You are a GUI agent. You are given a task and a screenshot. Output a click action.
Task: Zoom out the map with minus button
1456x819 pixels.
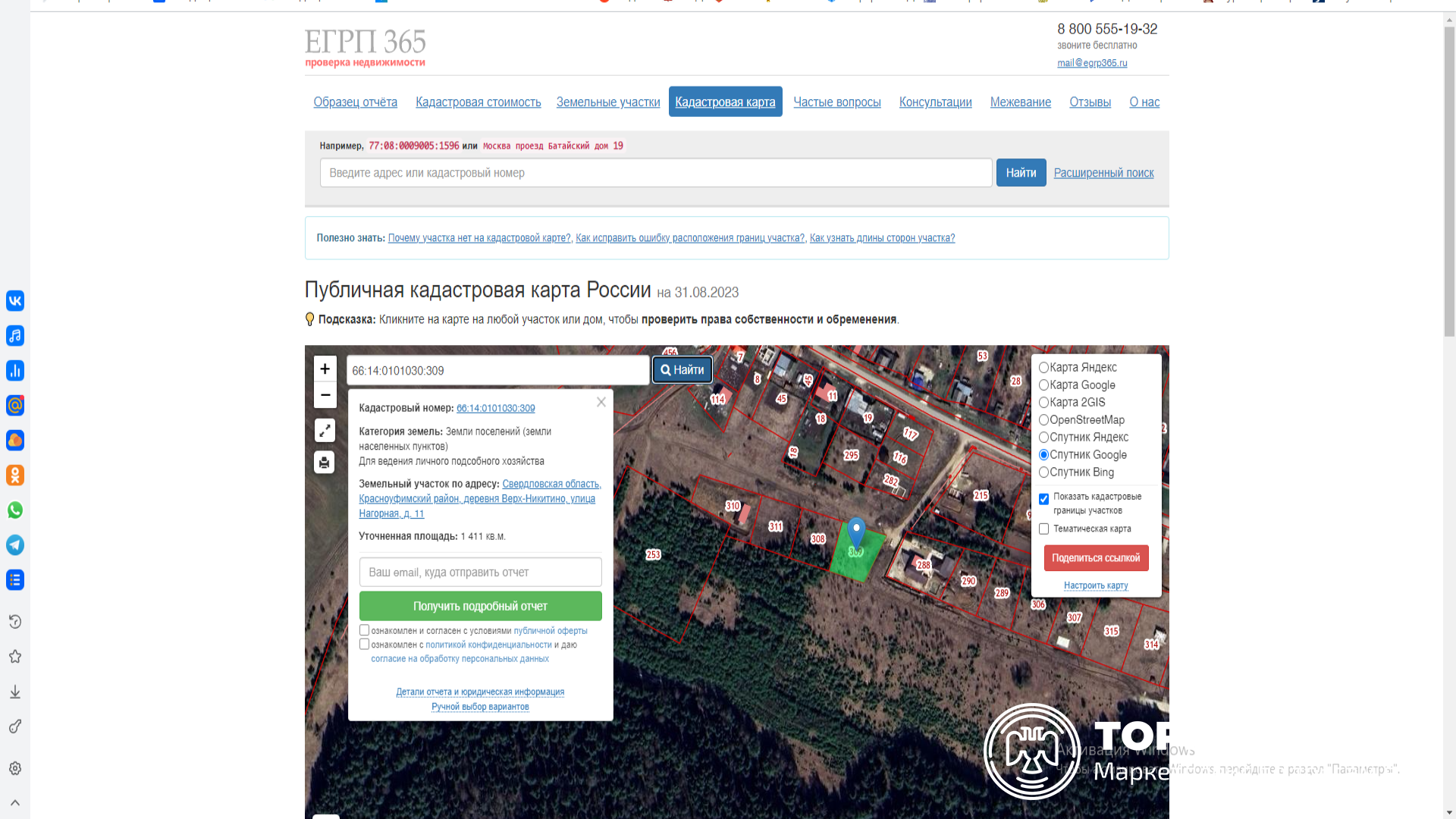(325, 395)
